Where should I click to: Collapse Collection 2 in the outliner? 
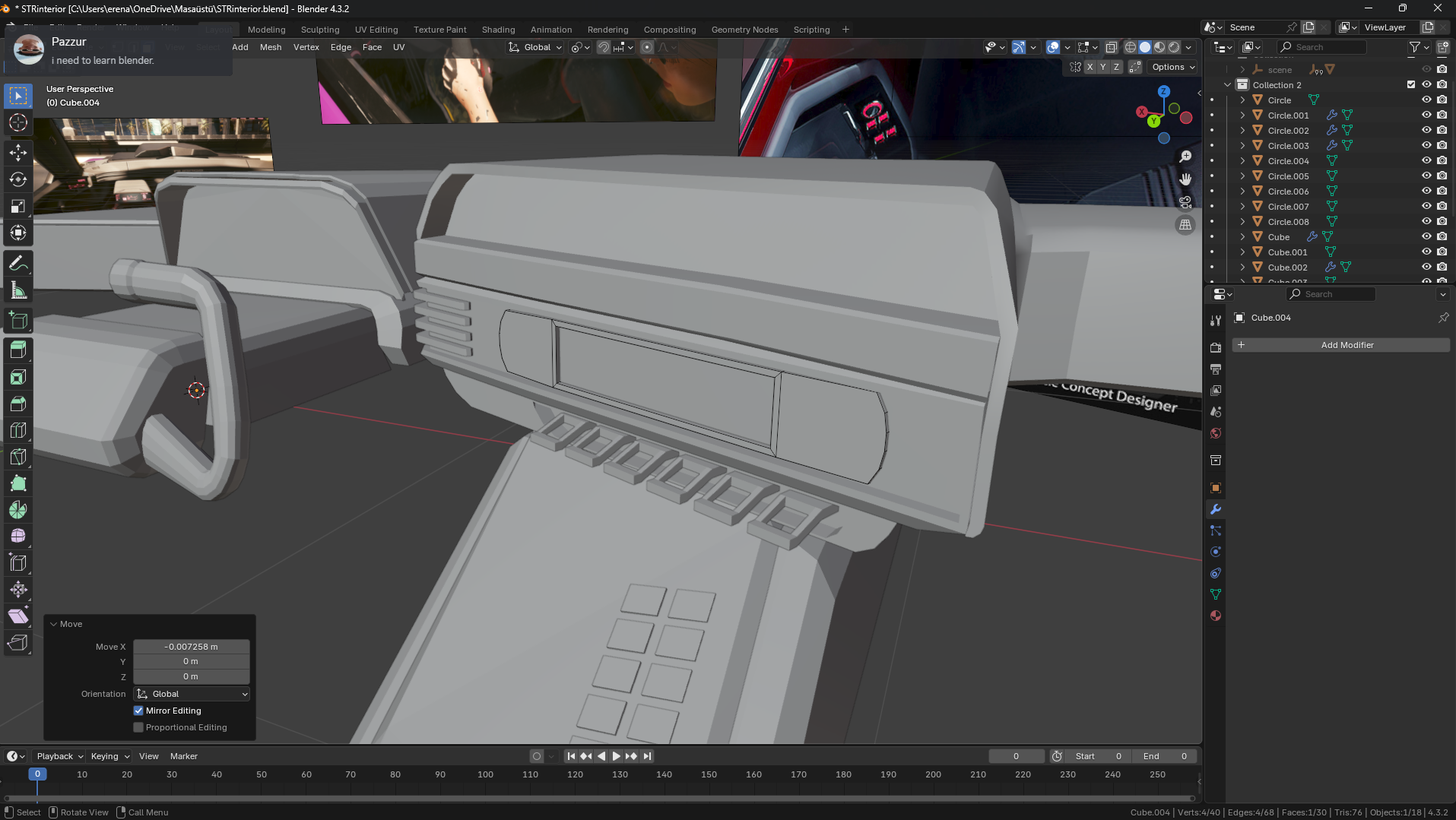pos(1227,84)
